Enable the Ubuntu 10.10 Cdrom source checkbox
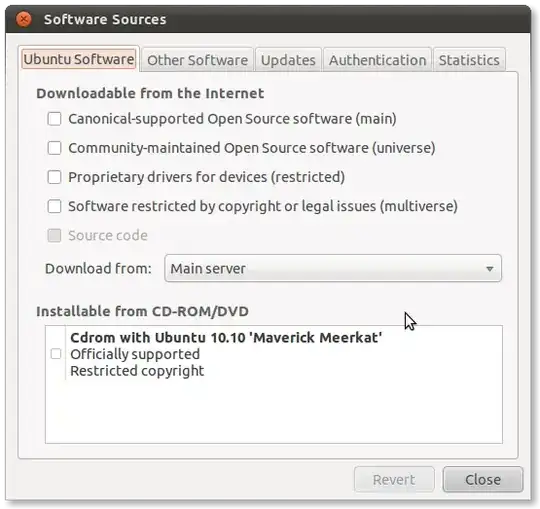Screen dimensions: 540x509 (56, 354)
